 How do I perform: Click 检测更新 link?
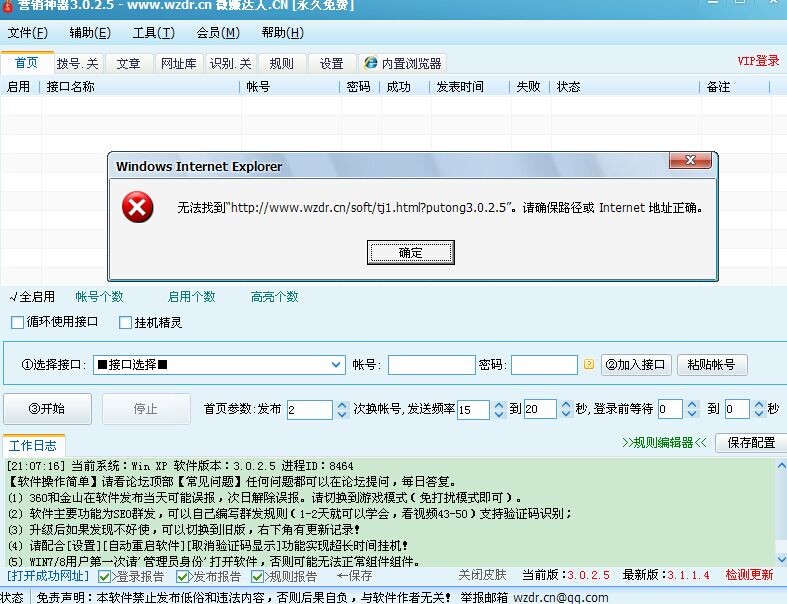click(749, 575)
